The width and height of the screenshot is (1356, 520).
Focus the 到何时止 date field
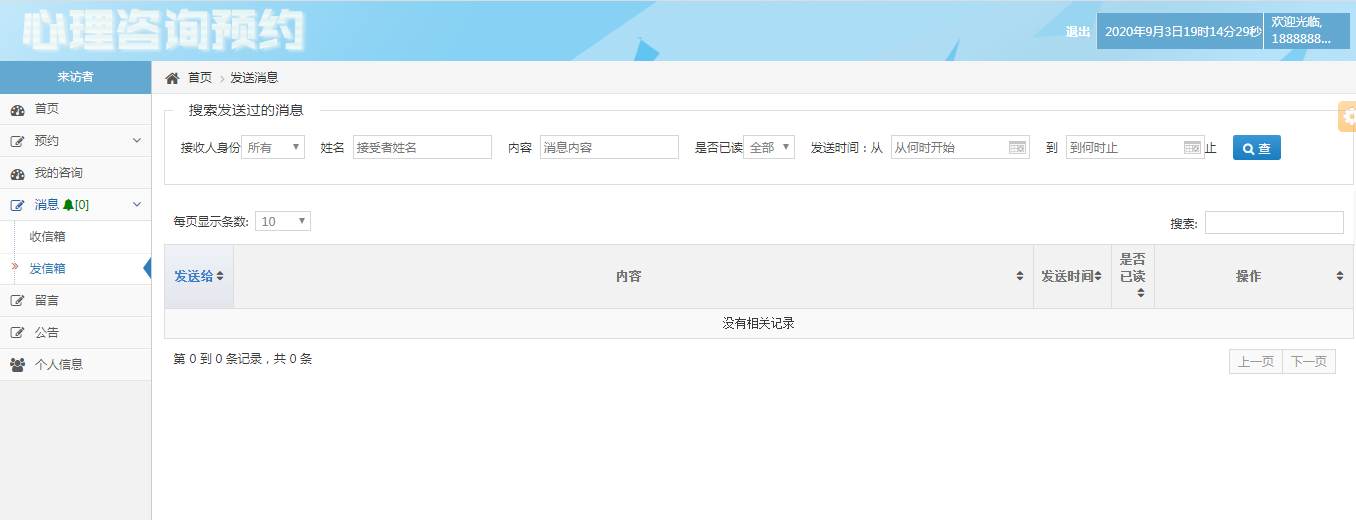[1135, 147]
